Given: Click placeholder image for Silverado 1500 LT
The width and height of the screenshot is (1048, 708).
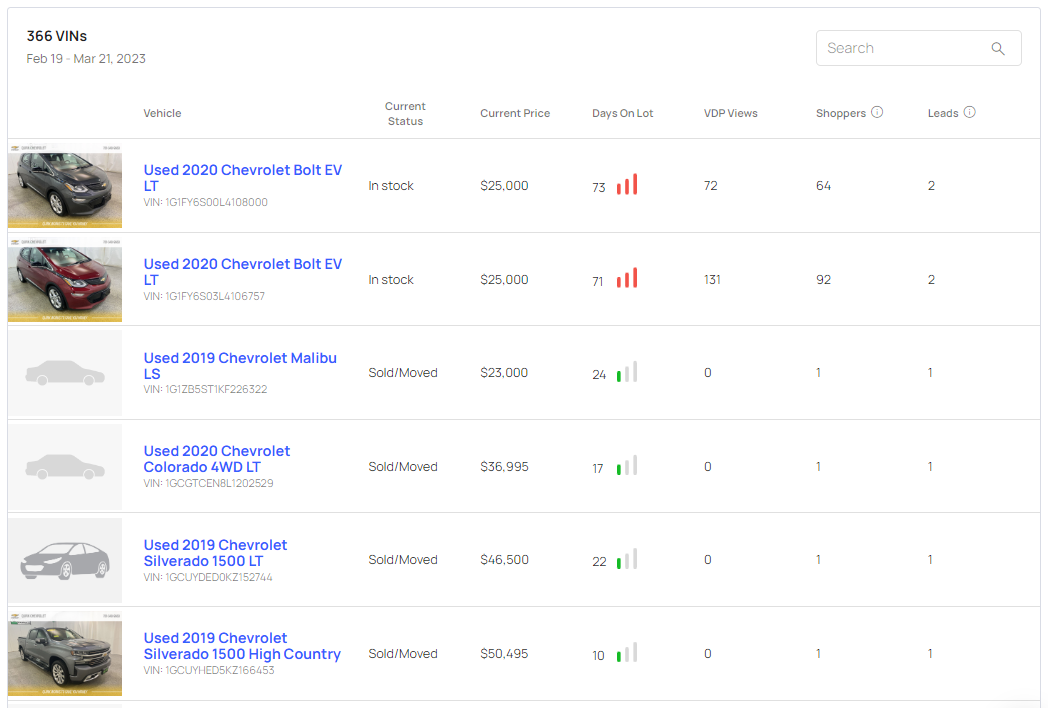Looking at the screenshot, I should [x=65, y=560].
